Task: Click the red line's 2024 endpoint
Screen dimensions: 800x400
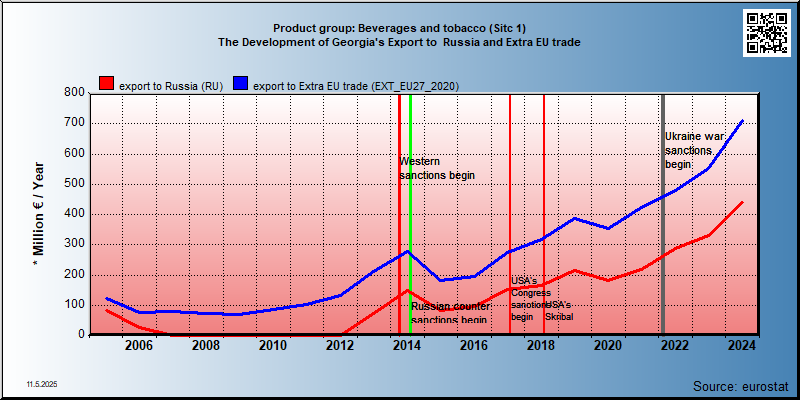Action: 742,202
